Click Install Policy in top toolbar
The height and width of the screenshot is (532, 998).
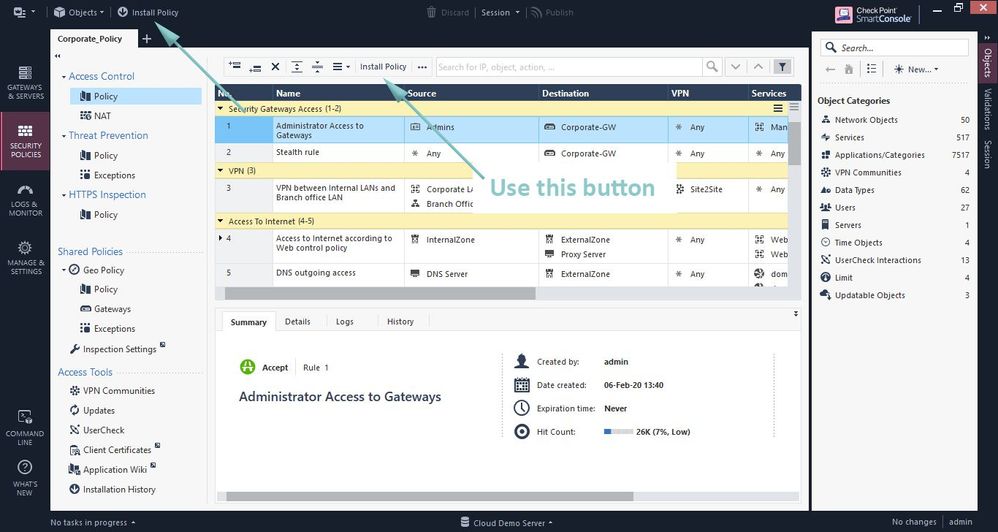coord(148,12)
